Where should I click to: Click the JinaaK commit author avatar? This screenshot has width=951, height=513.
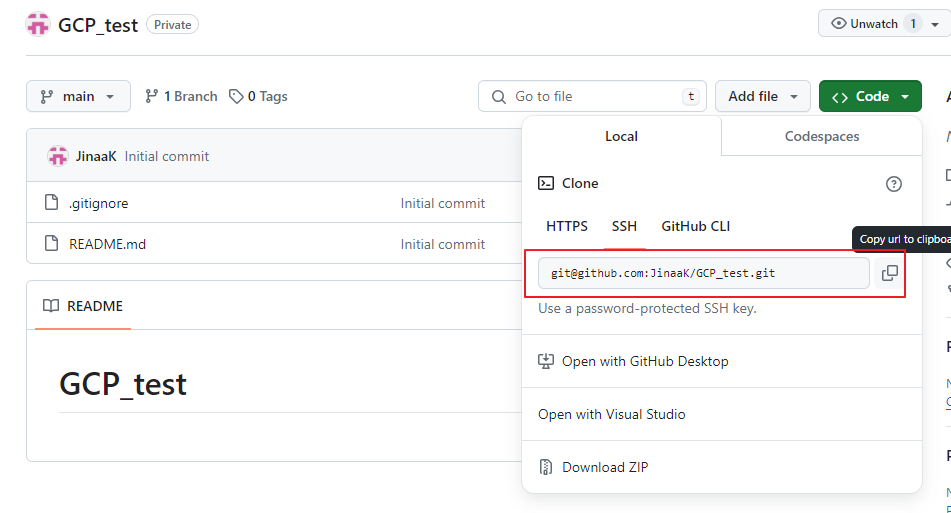point(58,156)
